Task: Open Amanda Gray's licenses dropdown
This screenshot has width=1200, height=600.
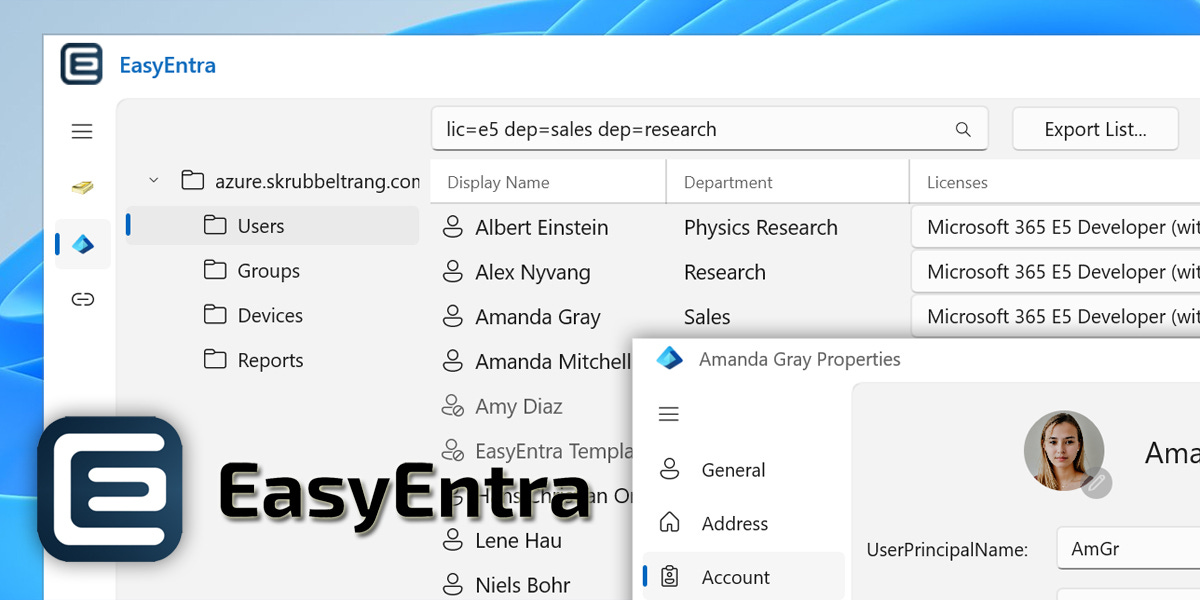Action: click(x=1056, y=316)
